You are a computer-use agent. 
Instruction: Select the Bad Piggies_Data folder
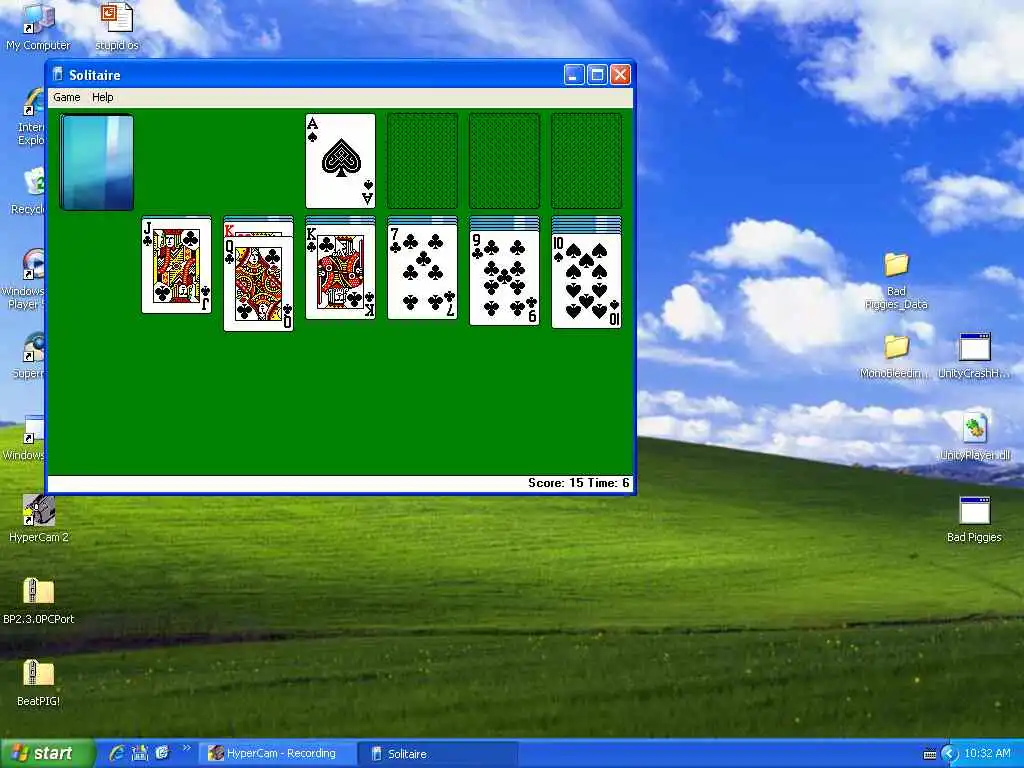896,281
